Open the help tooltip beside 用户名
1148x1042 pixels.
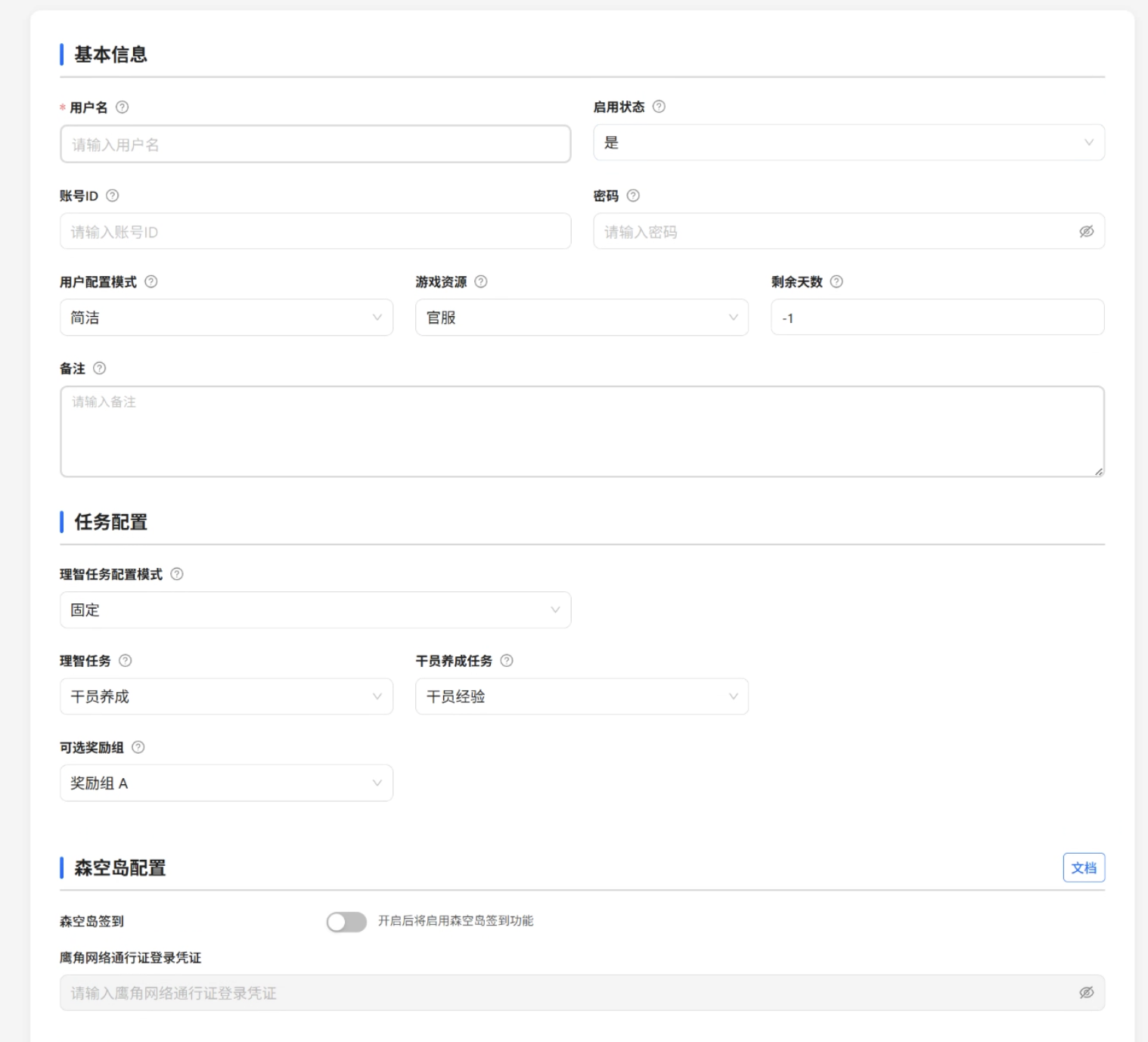(123, 108)
